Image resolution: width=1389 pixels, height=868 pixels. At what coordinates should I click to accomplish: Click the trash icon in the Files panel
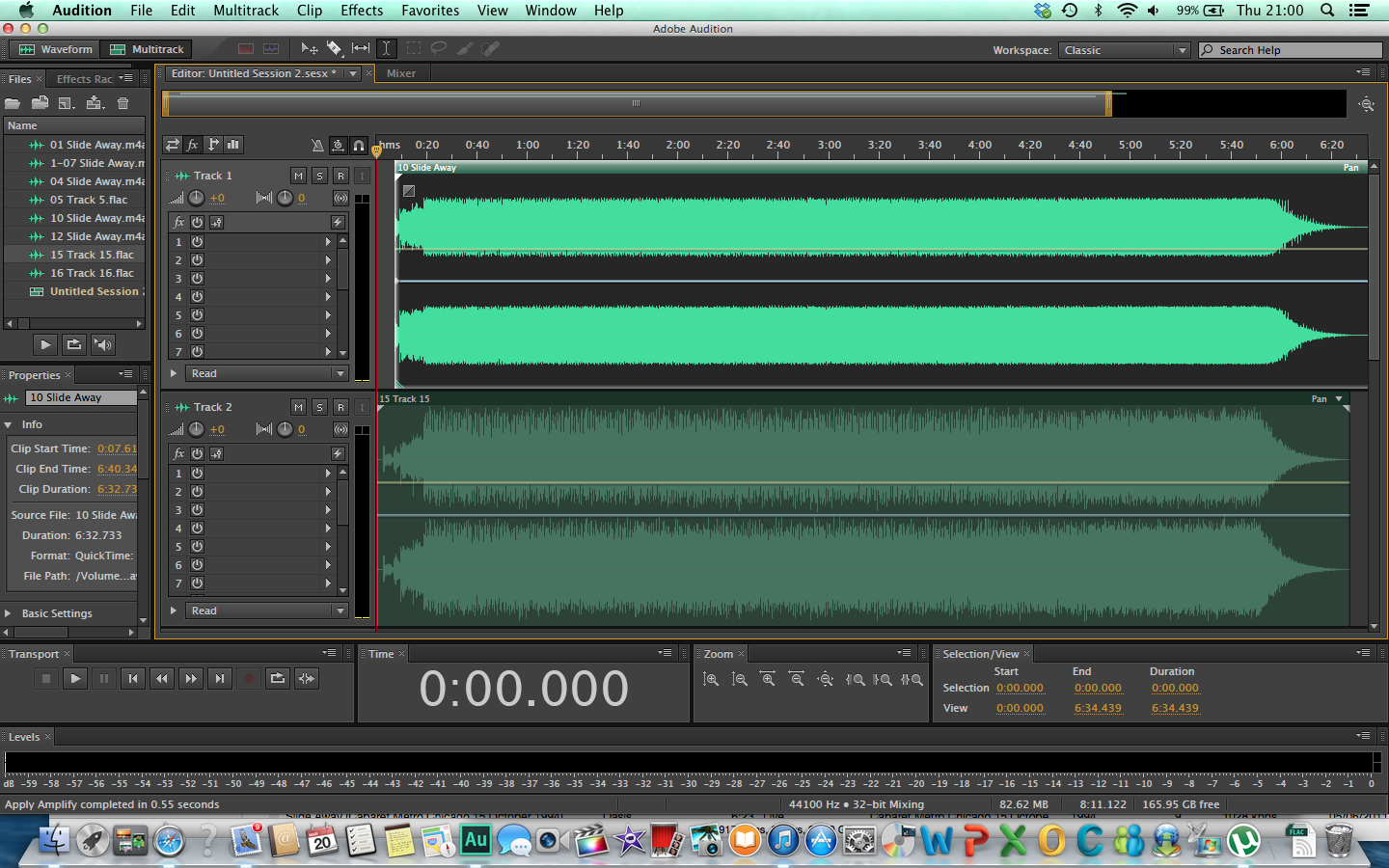tap(123, 103)
